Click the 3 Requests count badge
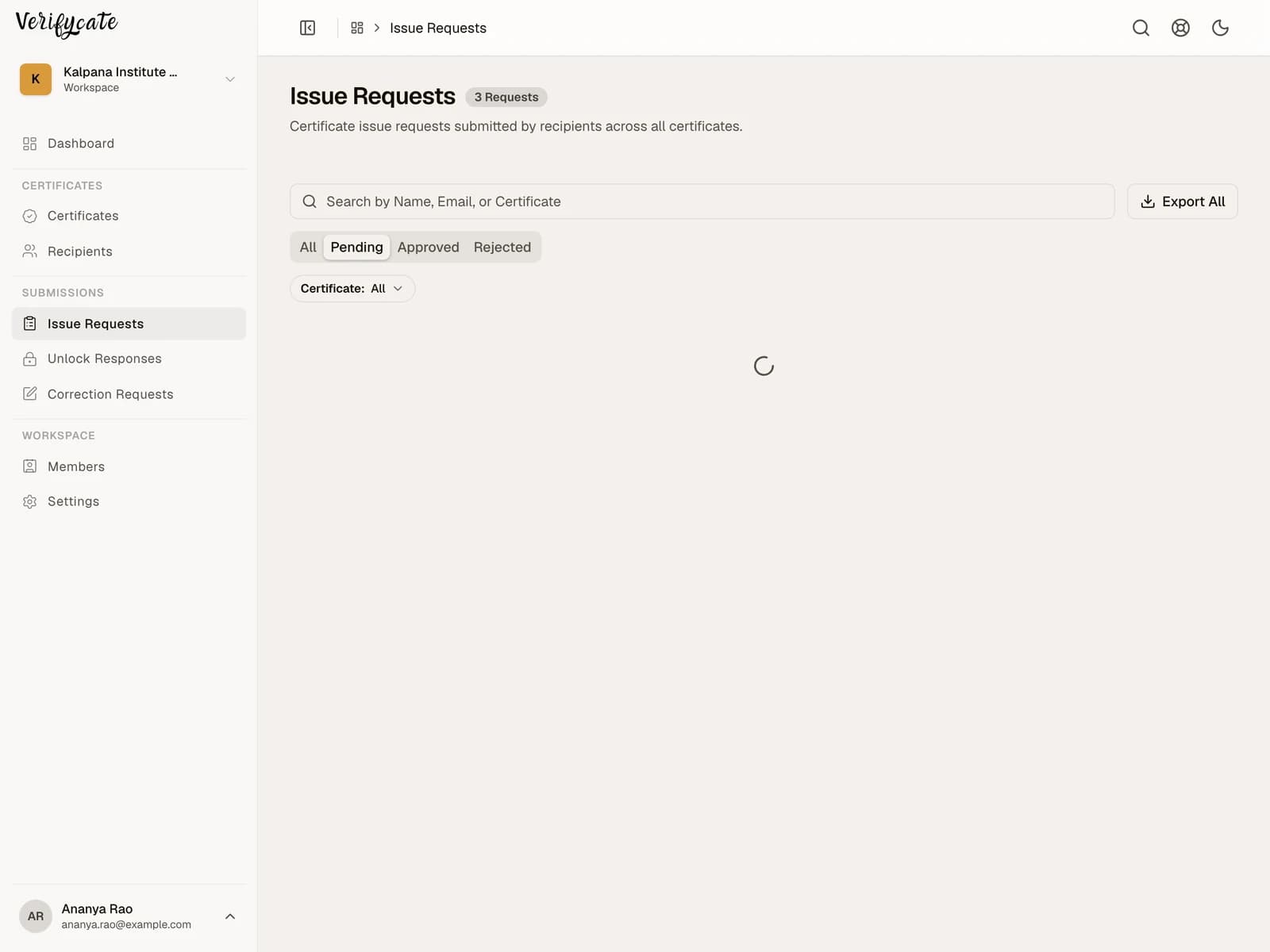 [506, 97]
